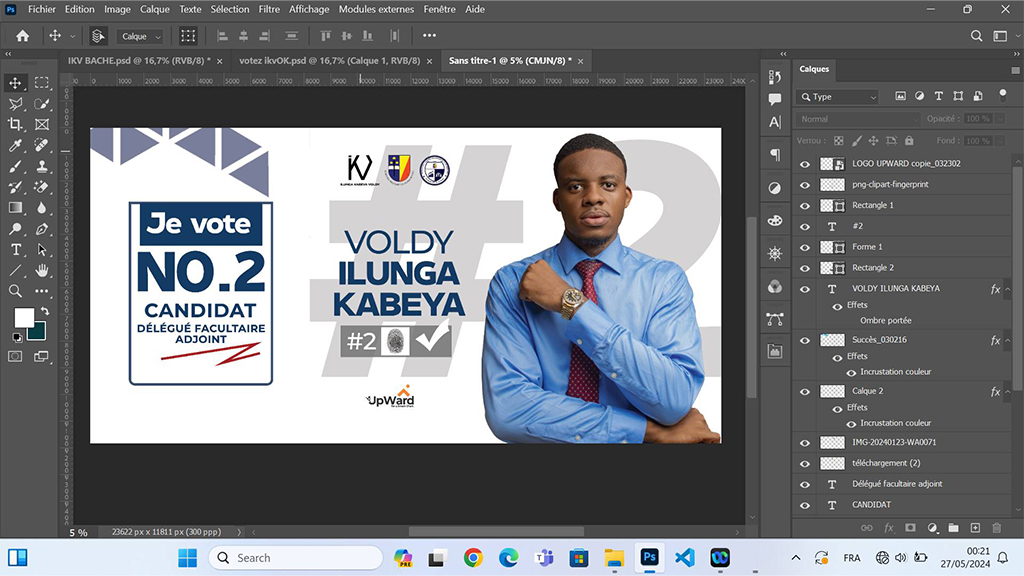Delete the selected layer

(997, 528)
